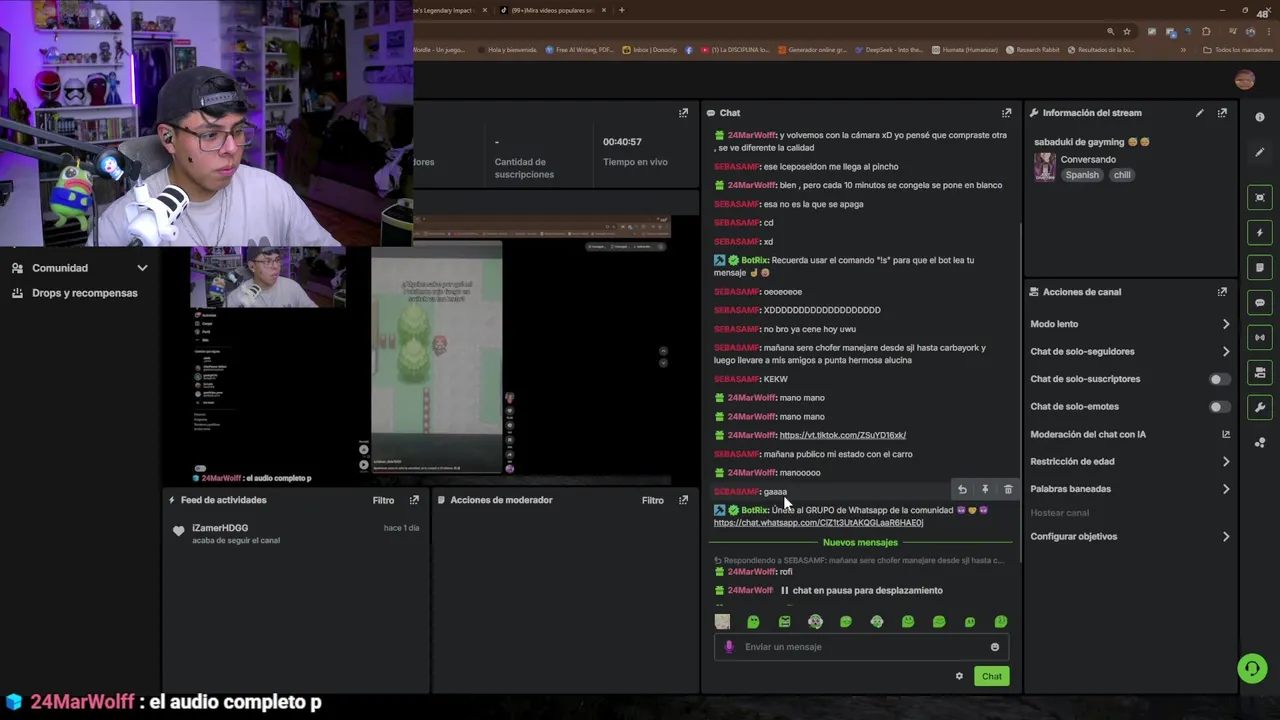Pop out the Acciones de canal panel
1280x720 pixels.
pos(1222,292)
